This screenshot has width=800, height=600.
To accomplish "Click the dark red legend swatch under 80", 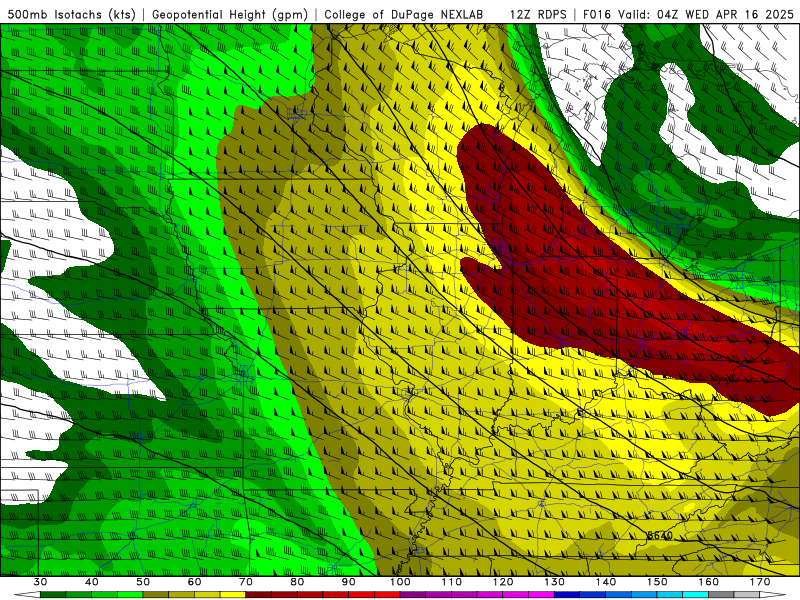I will 310,595.
